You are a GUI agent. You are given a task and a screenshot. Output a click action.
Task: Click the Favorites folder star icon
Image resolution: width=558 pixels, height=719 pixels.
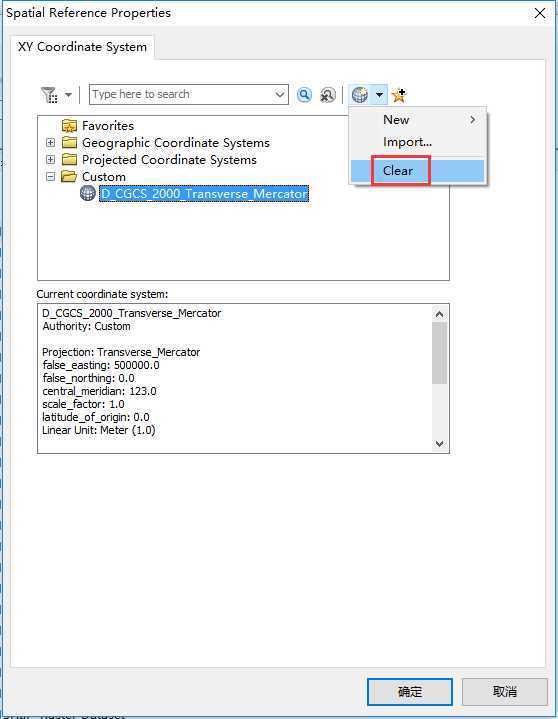coord(69,125)
